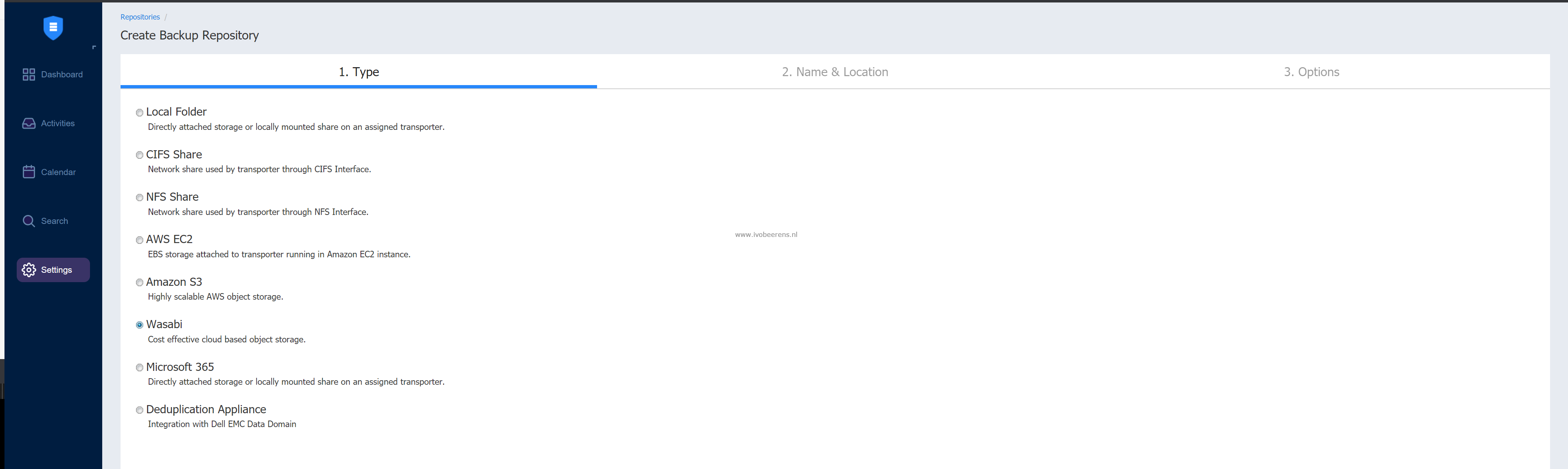Select the Deduplication Appliance radio button
The width and height of the screenshot is (1568, 469).
(x=139, y=410)
